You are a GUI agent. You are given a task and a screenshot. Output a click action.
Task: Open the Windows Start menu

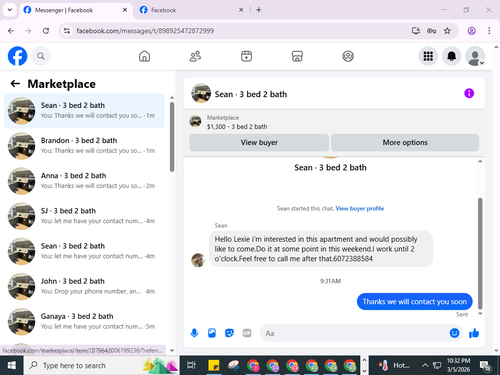[12, 366]
